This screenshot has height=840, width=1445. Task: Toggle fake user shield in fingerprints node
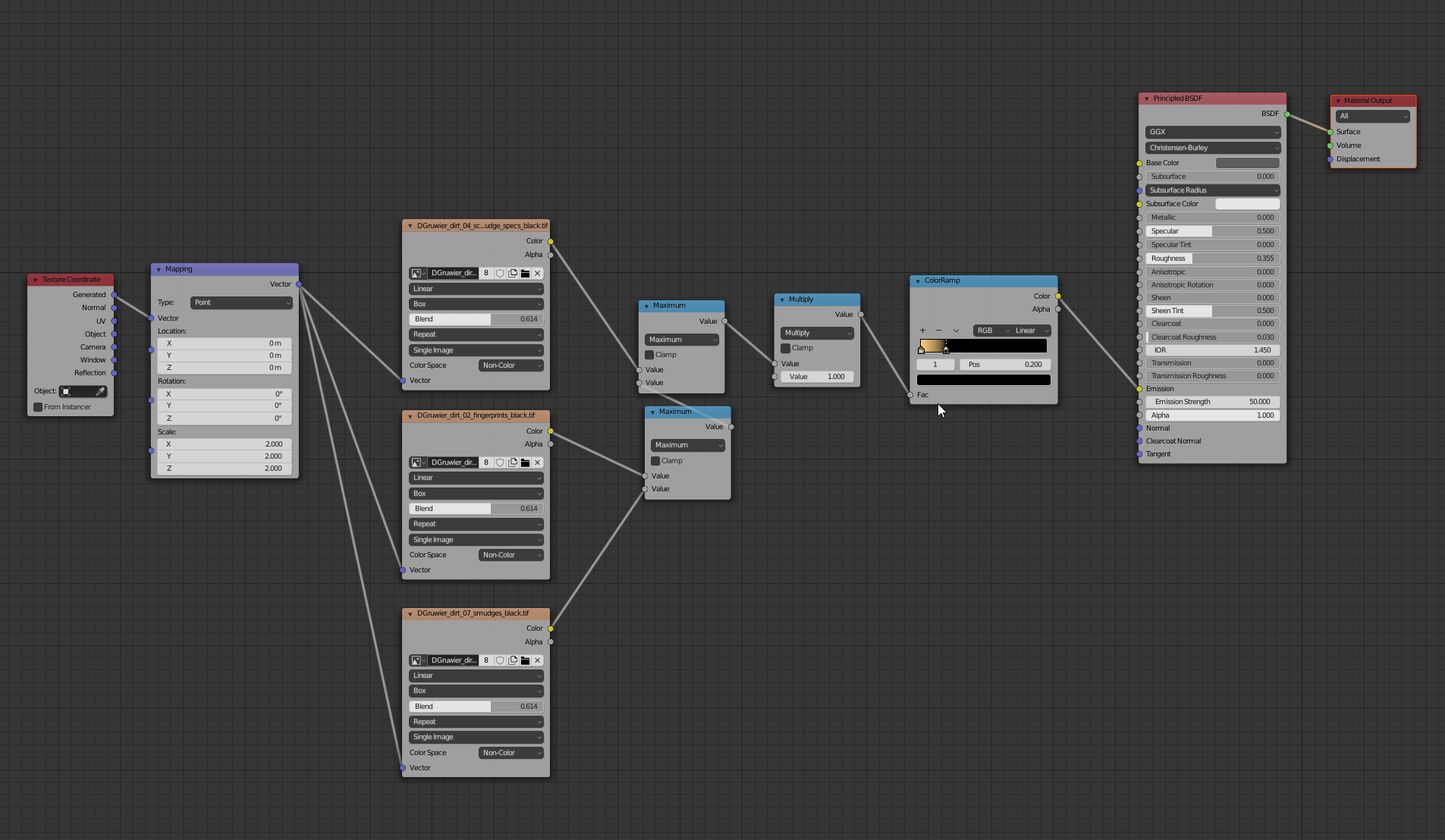(x=500, y=462)
